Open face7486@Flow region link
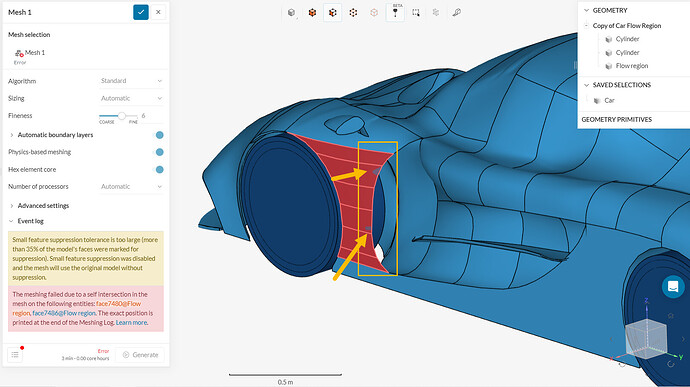 pos(64,313)
